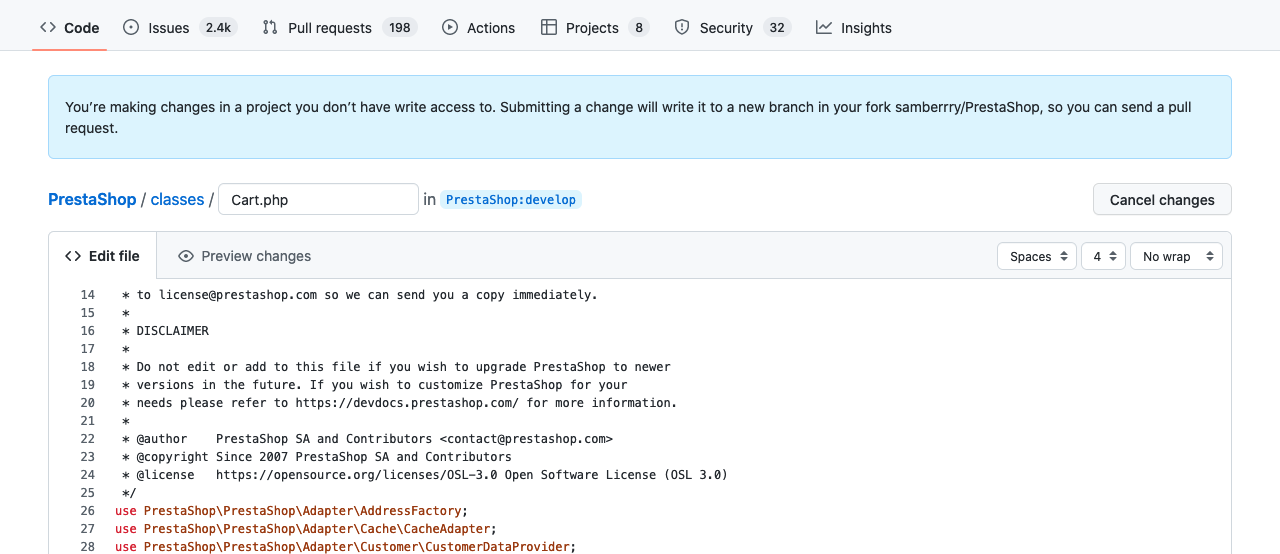
Task: Open the Security tab
Action: click(732, 28)
